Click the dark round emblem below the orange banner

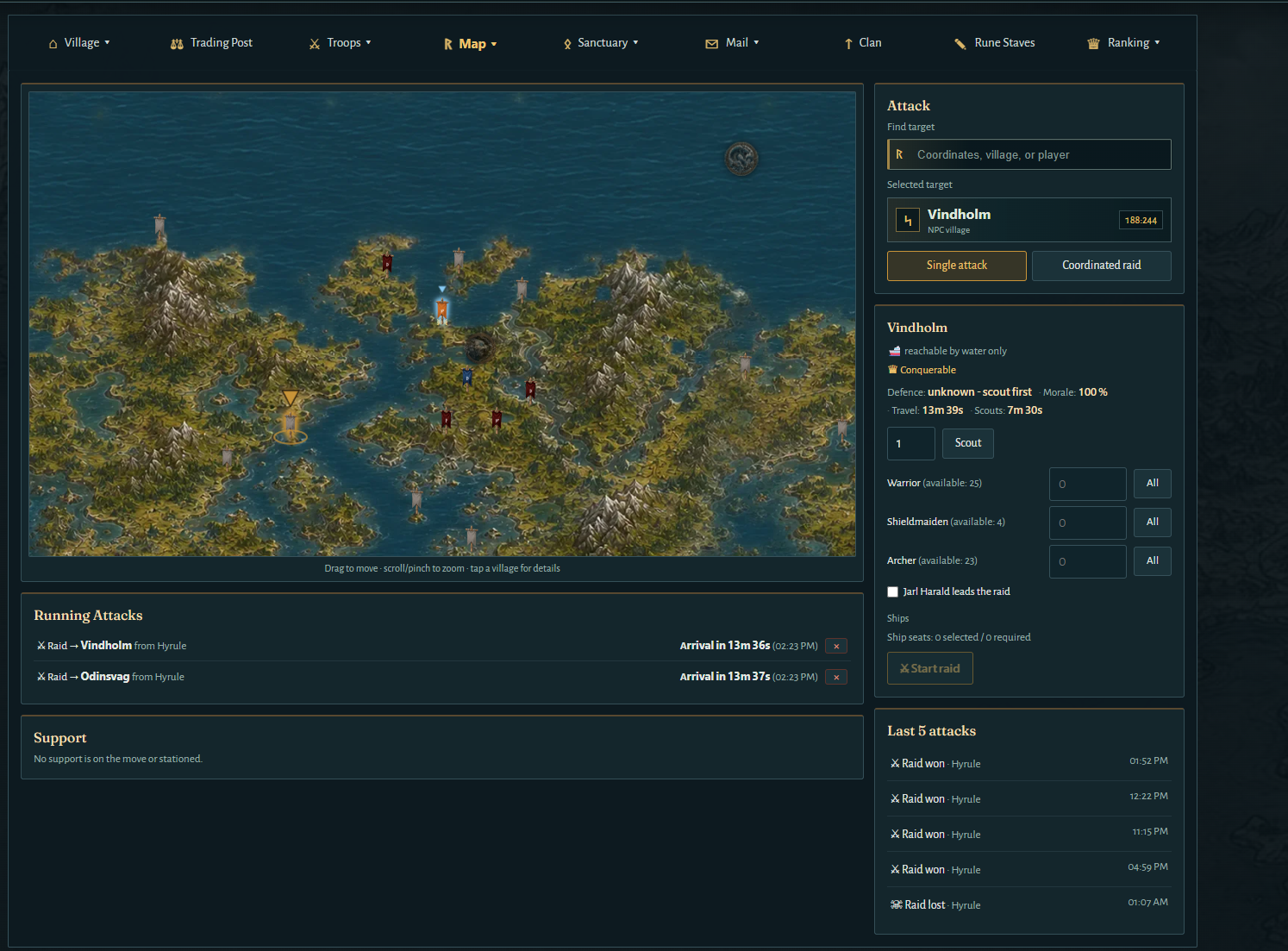click(x=478, y=348)
